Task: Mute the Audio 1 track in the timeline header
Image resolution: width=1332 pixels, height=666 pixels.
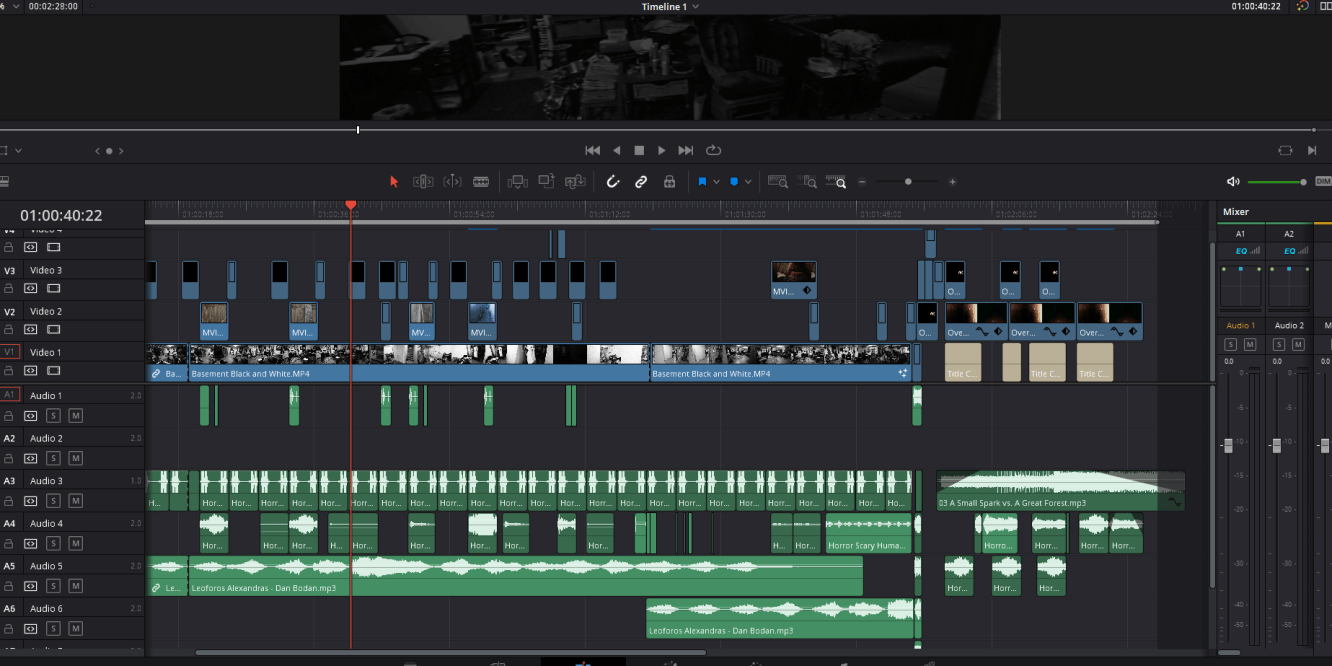Action: tap(75, 415)
